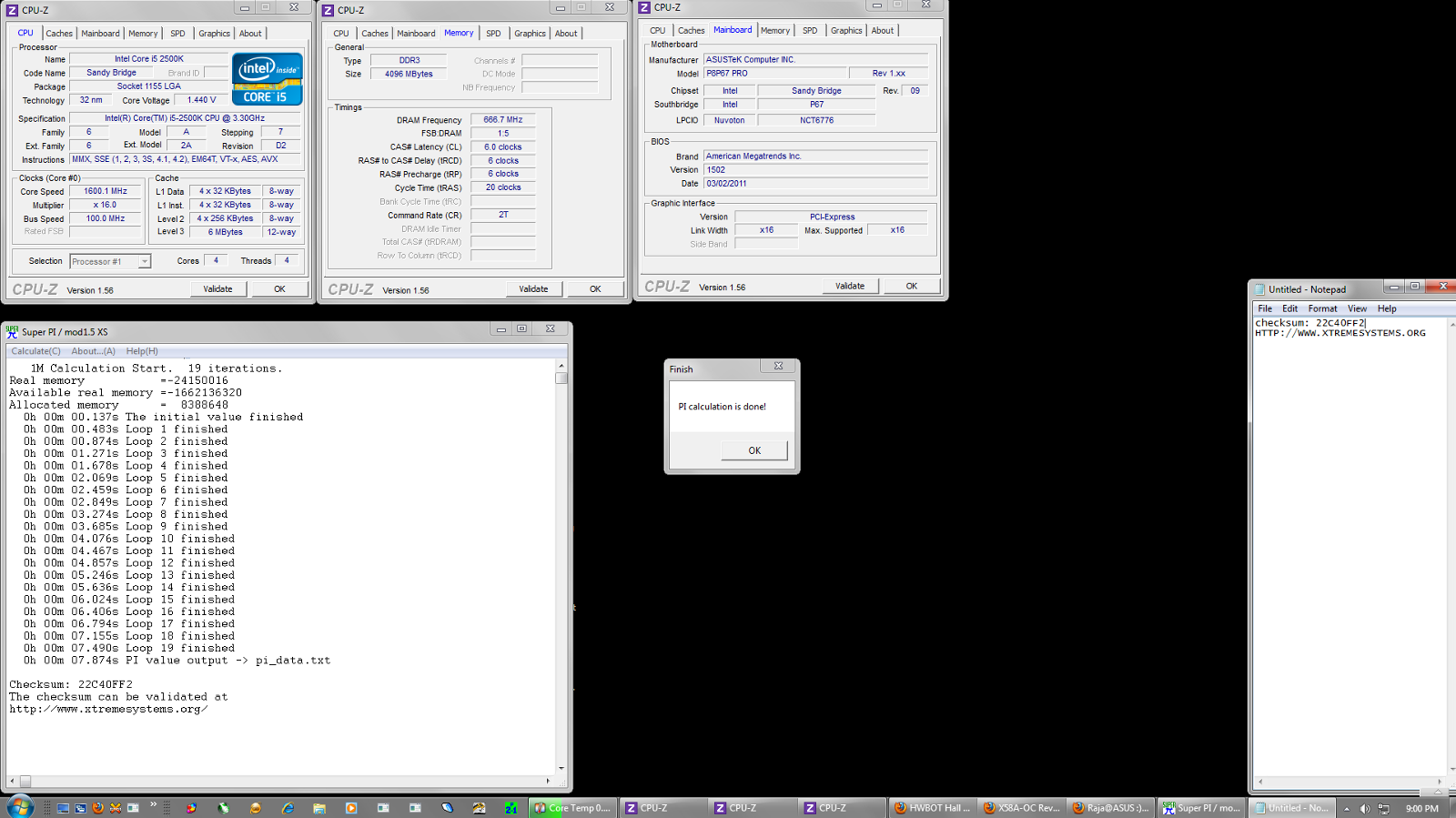Open File menu in Notepad
Screen dimensions: 1456x818
coord(1265,309)
